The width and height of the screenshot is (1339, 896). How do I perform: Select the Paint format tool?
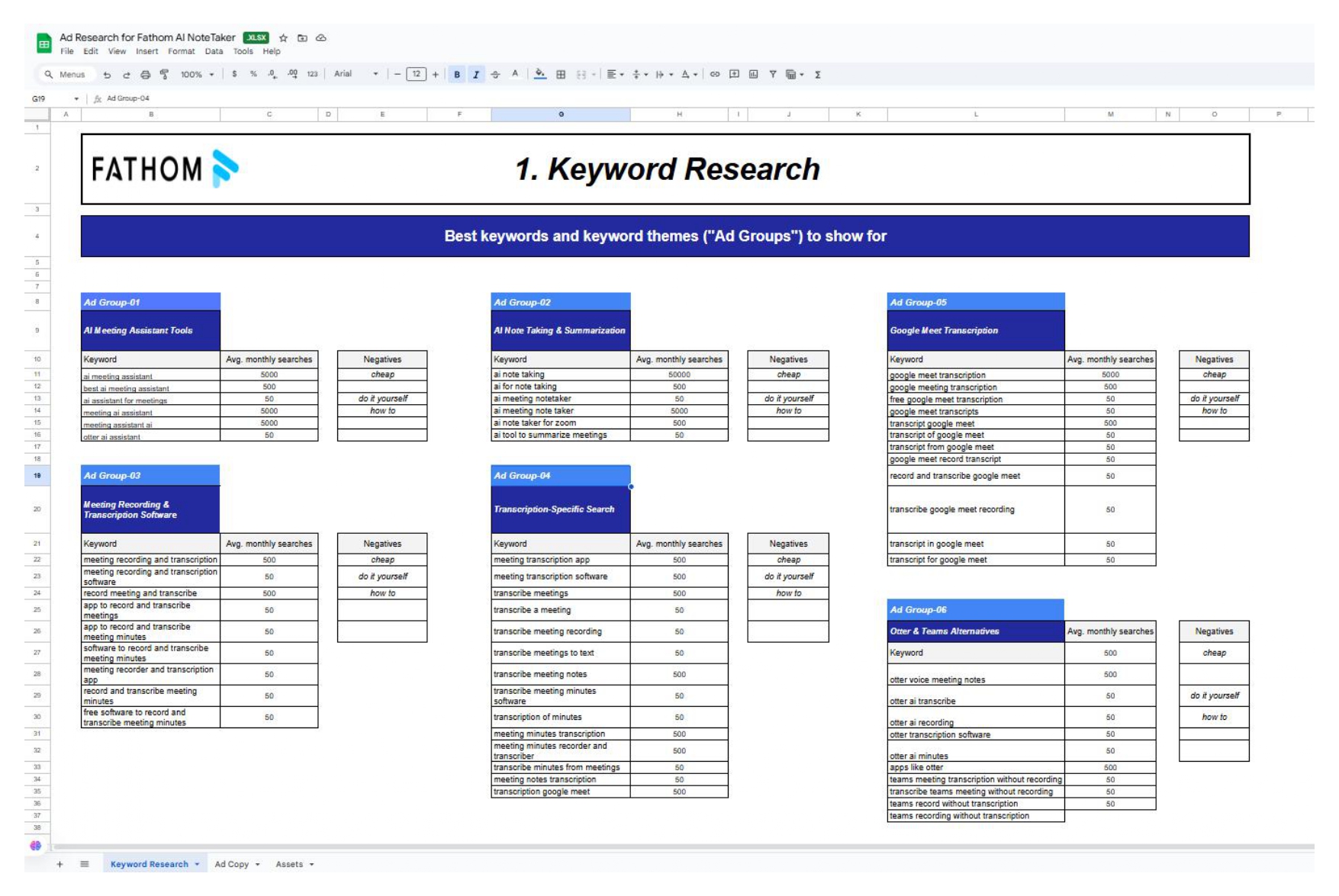point(164,75)
